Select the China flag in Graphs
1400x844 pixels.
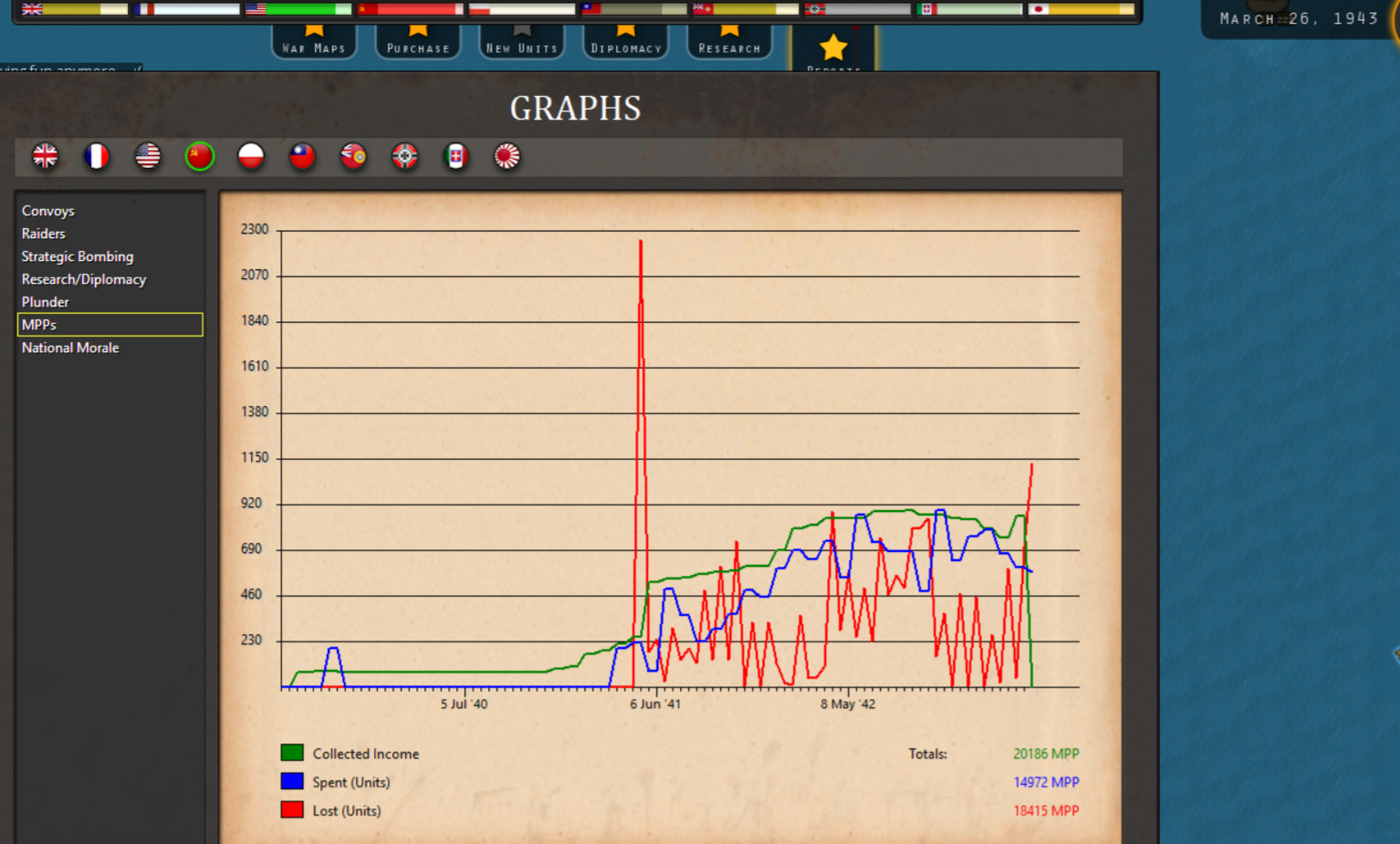coord(302,156)
